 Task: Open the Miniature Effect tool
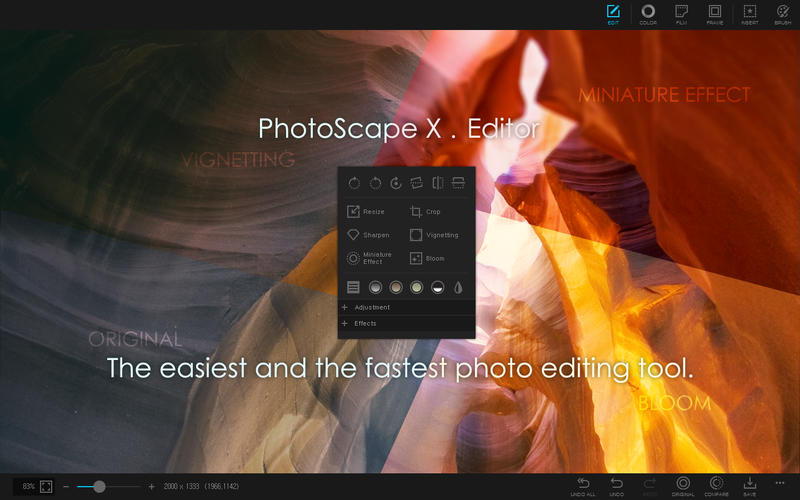pos(369,258)
